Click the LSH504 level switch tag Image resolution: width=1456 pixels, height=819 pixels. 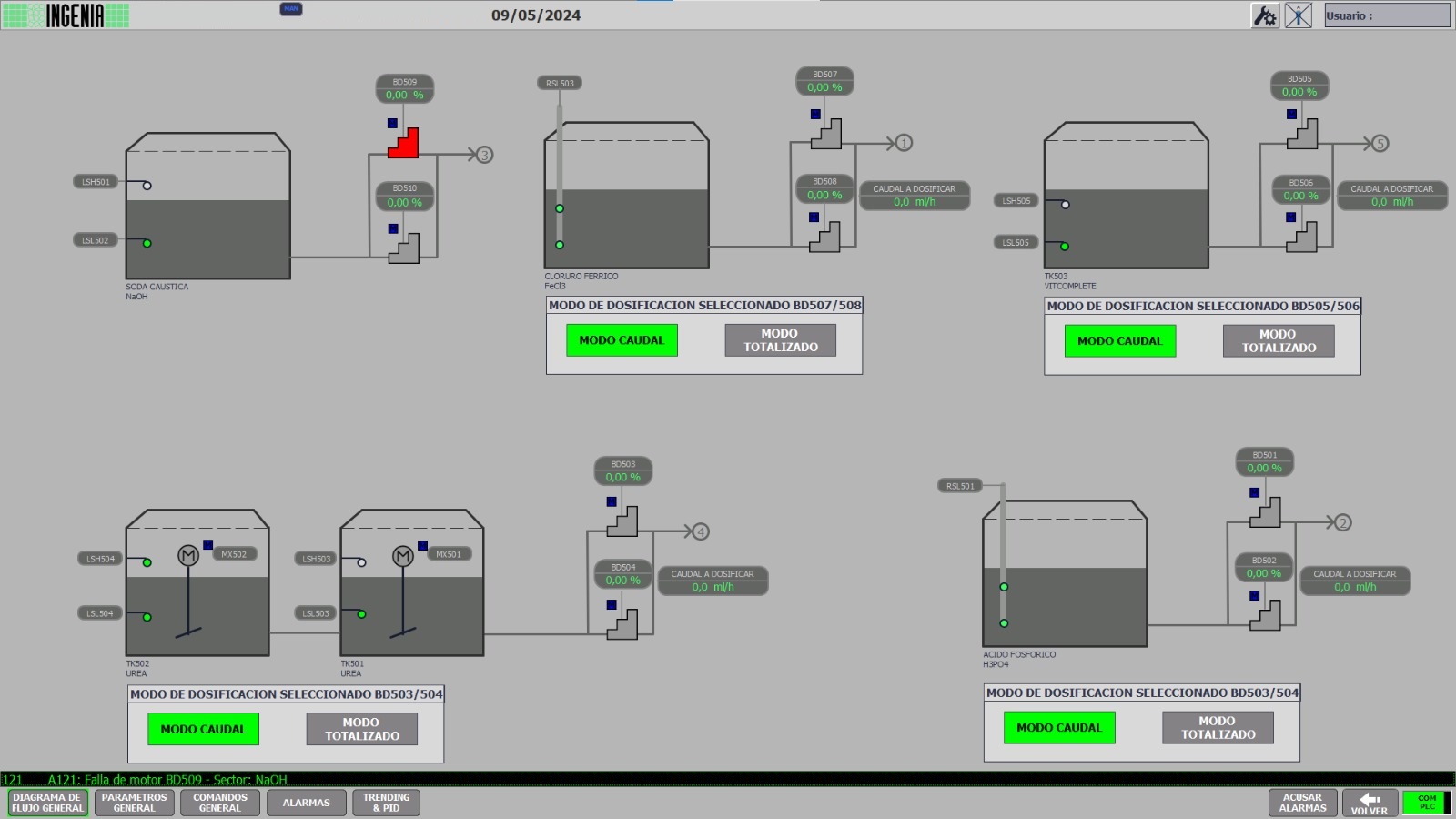(x=100, y=559)
